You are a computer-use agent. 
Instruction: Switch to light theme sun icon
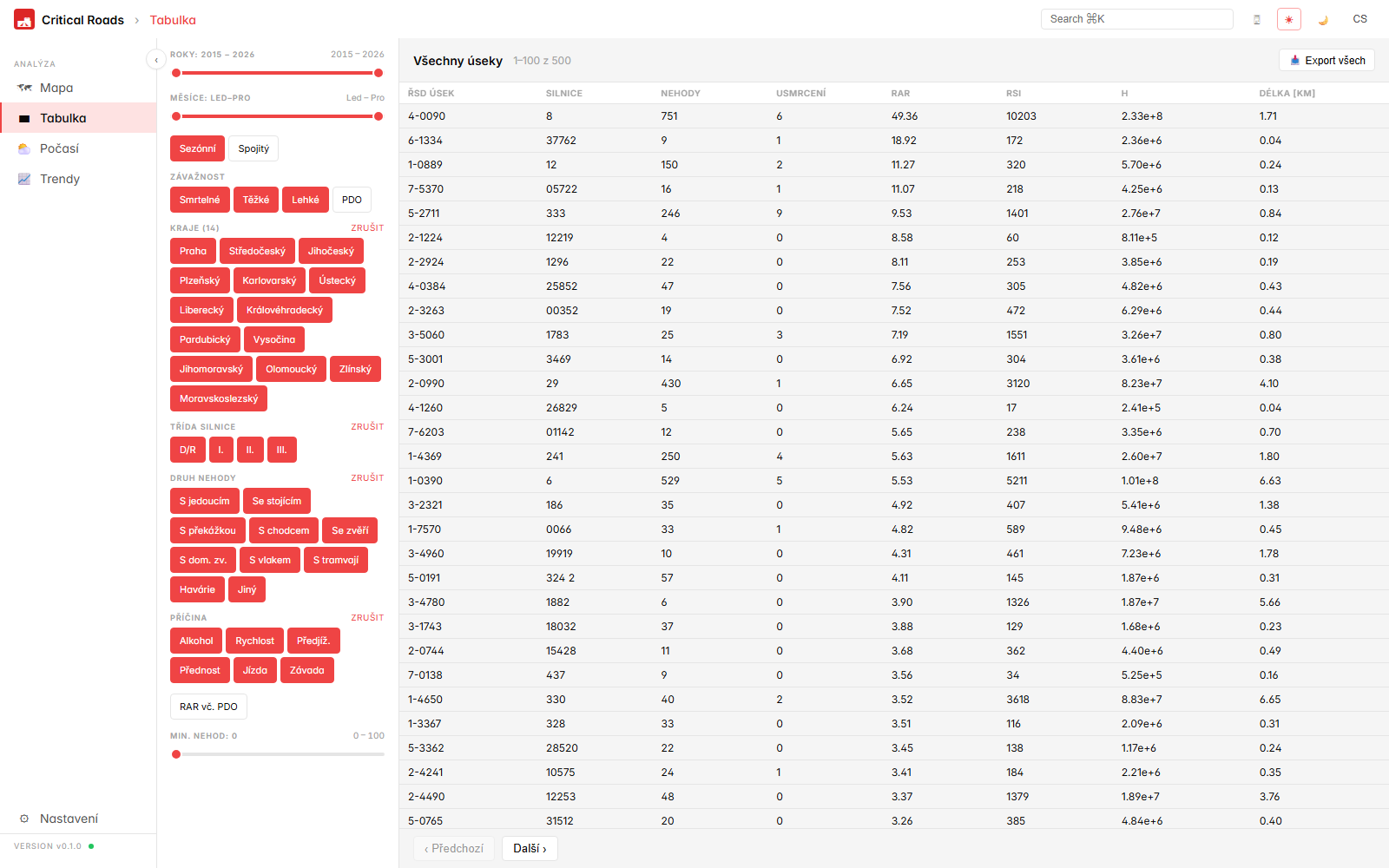click(x=1288, y=19)
